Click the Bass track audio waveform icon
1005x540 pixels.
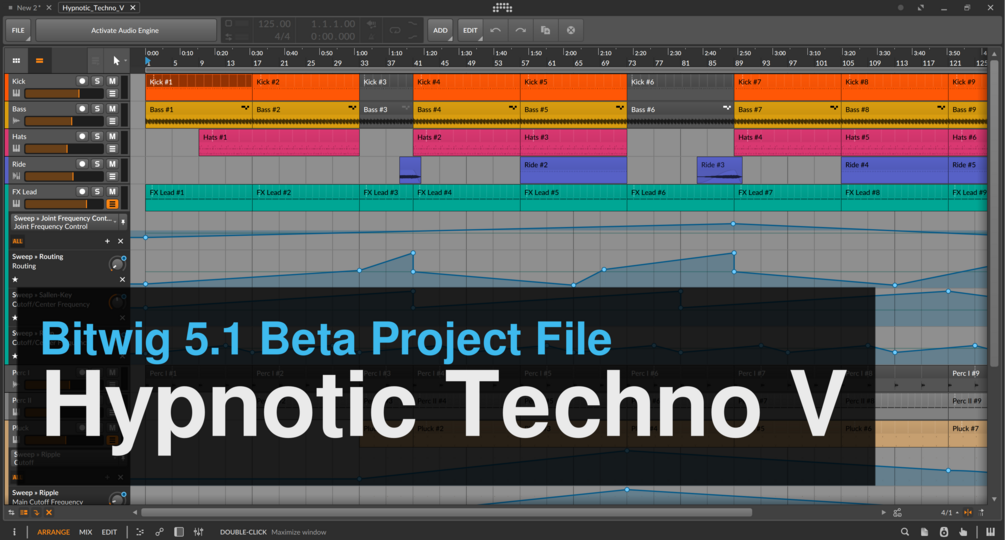[x=16, y=121]
